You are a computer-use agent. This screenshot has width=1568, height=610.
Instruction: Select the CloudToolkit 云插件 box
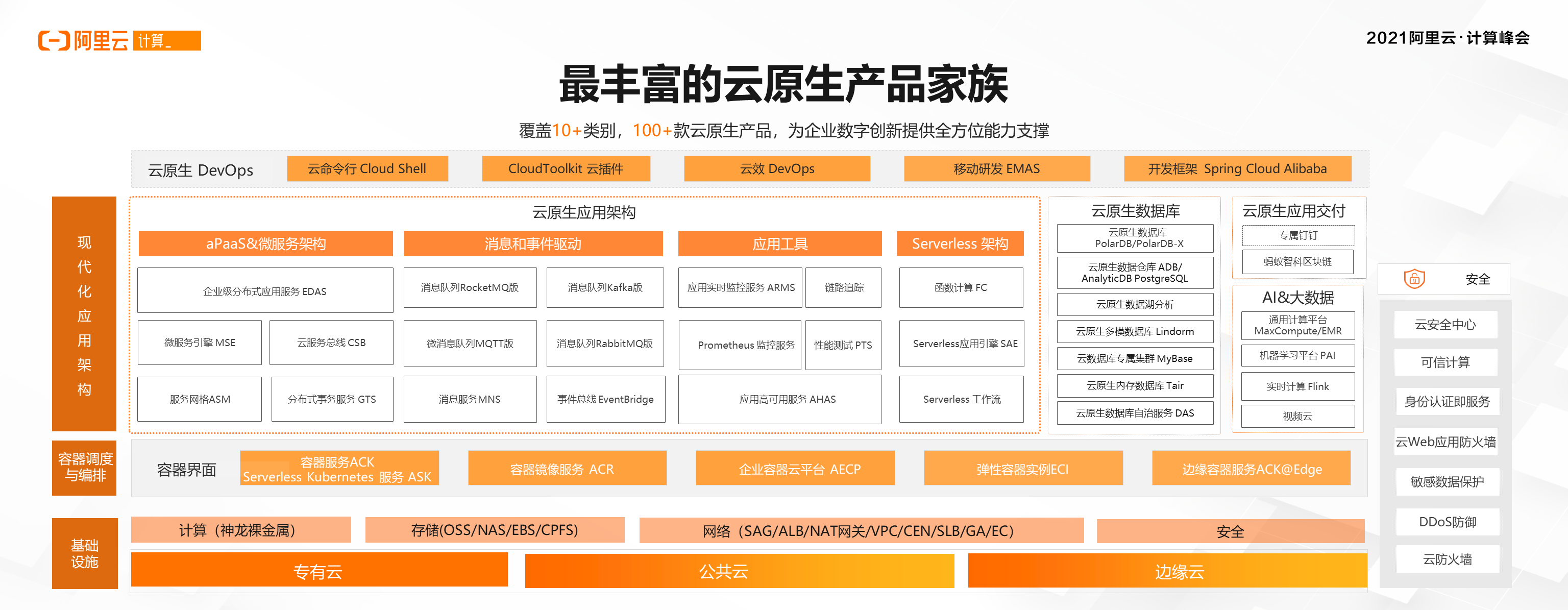[566, 168]
